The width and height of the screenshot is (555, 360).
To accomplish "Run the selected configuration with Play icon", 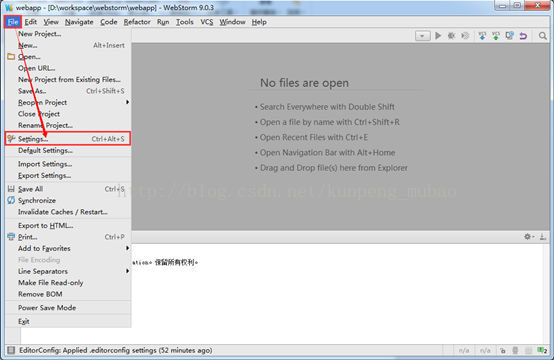I will point(438,36).
